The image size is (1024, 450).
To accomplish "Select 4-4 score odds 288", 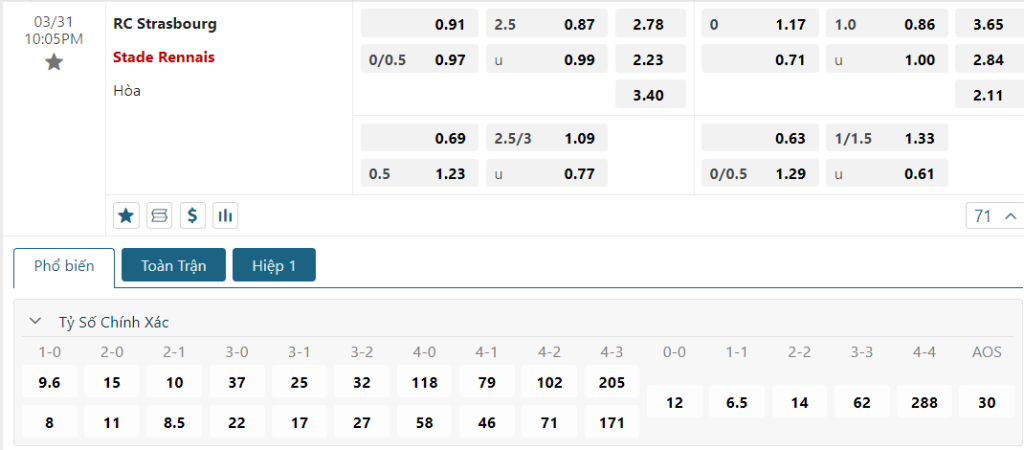I will [x=924, y=402].
